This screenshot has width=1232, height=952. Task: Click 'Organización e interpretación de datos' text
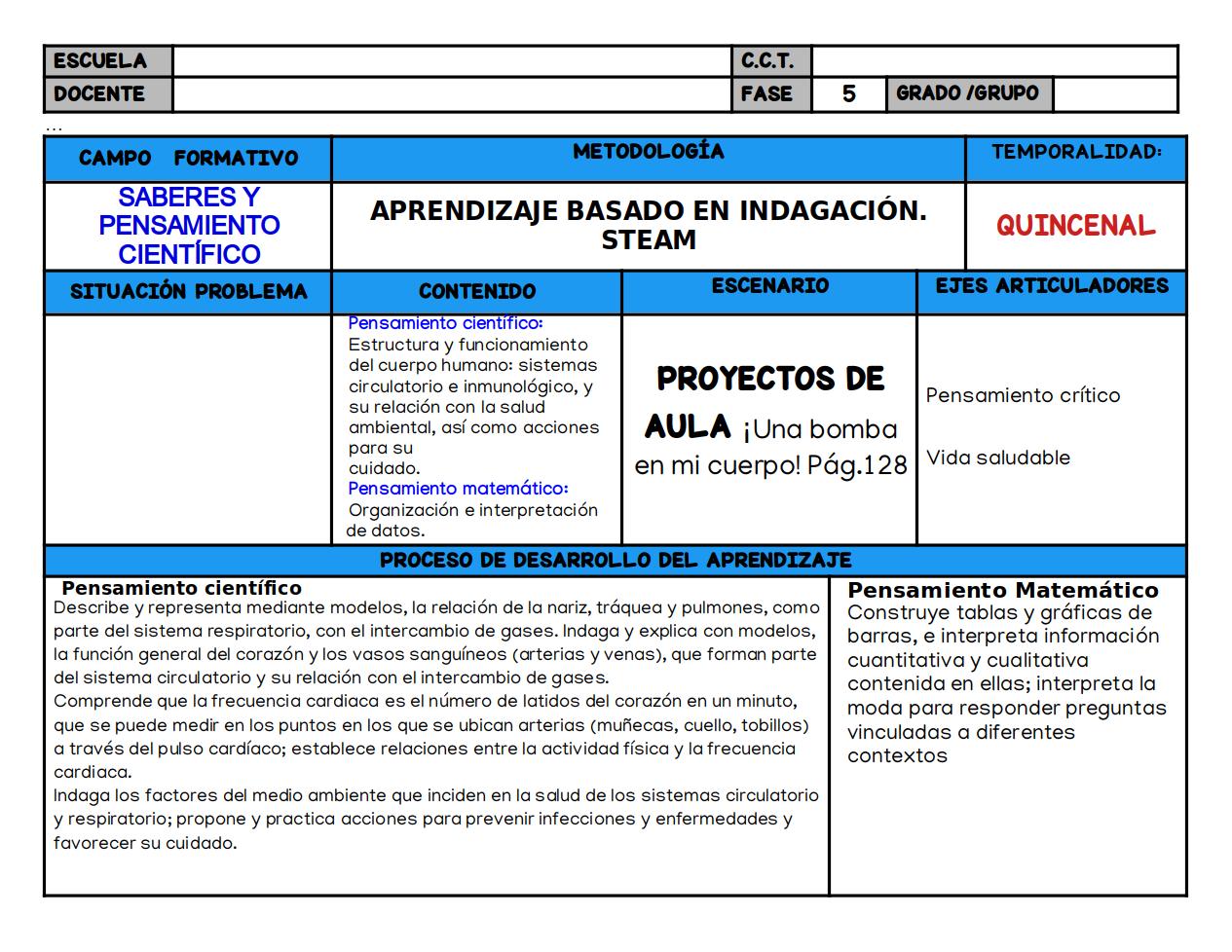tap(472, 521)
